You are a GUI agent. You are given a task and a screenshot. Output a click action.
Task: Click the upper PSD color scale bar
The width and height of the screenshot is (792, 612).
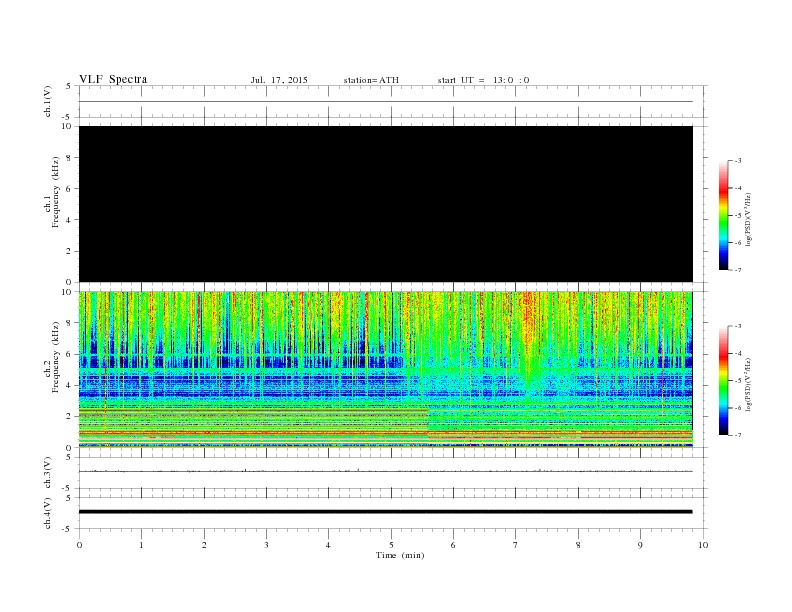click(724, 215)
